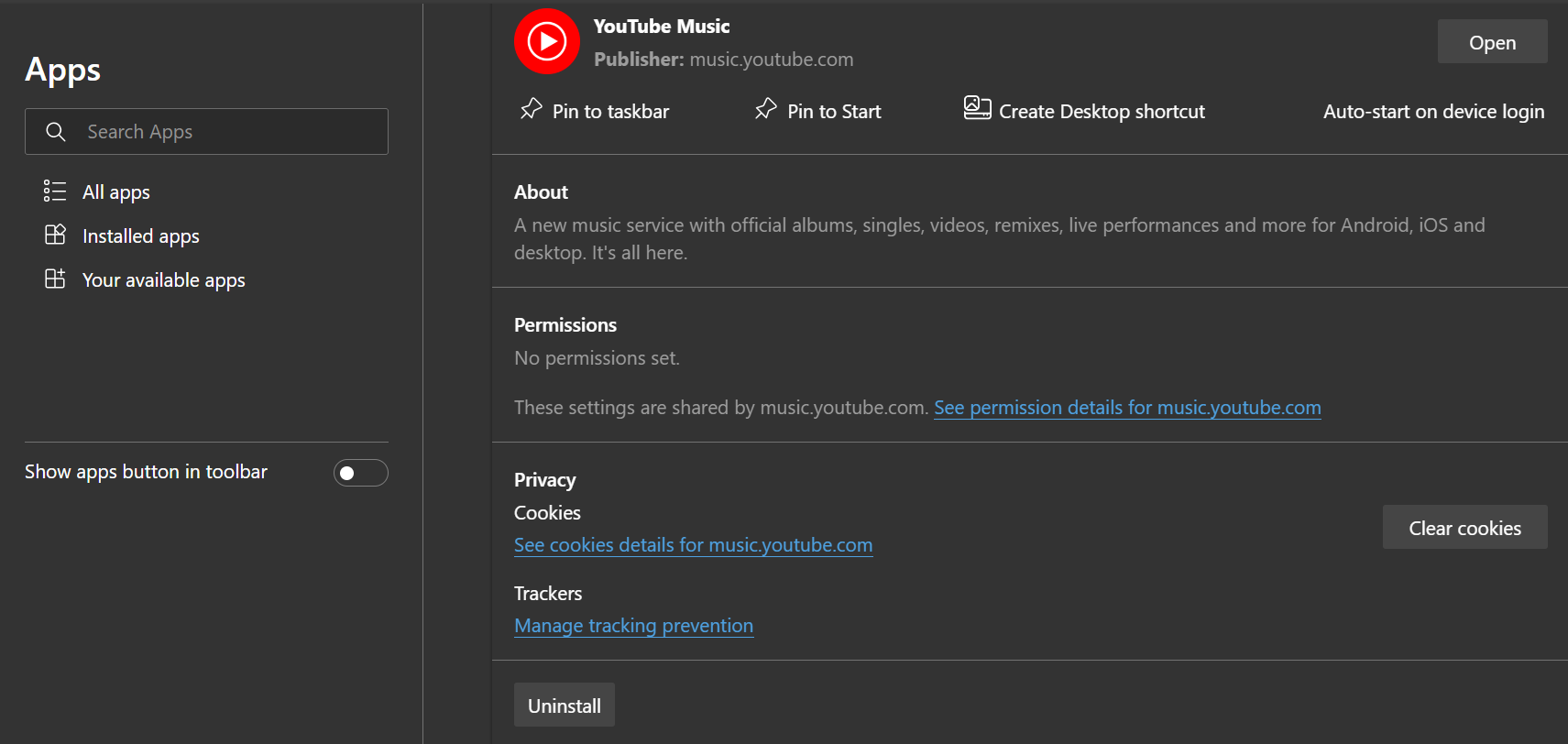Open the YouTube Music app
This screenshot has height=744, width=1568.
(1492, 42)
